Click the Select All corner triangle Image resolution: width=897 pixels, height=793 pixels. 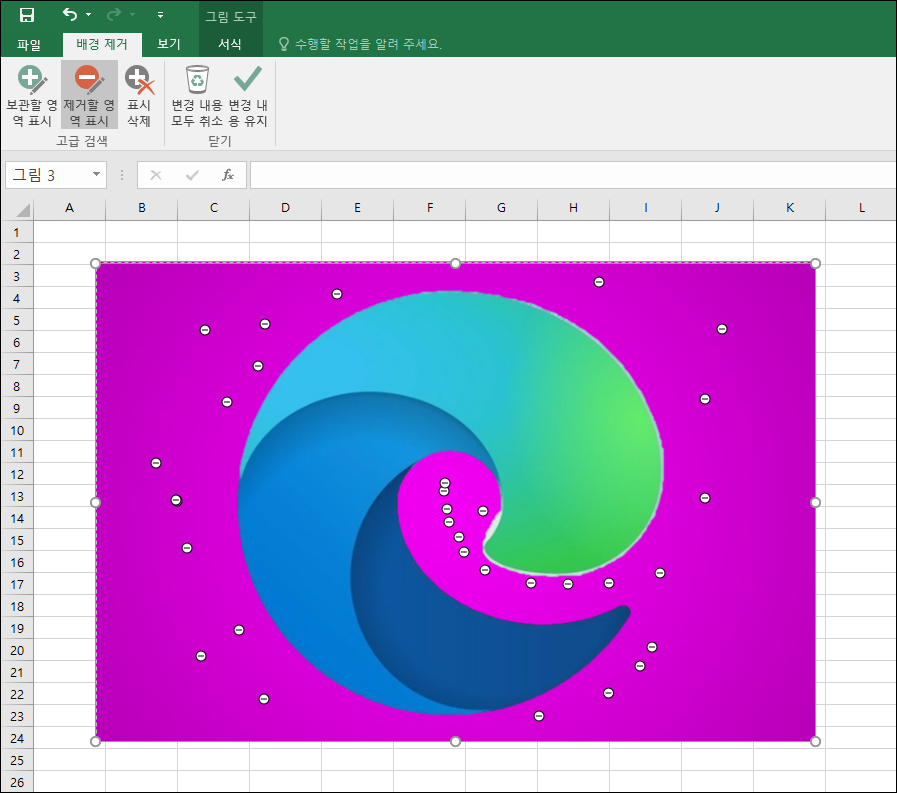point(22,210)
